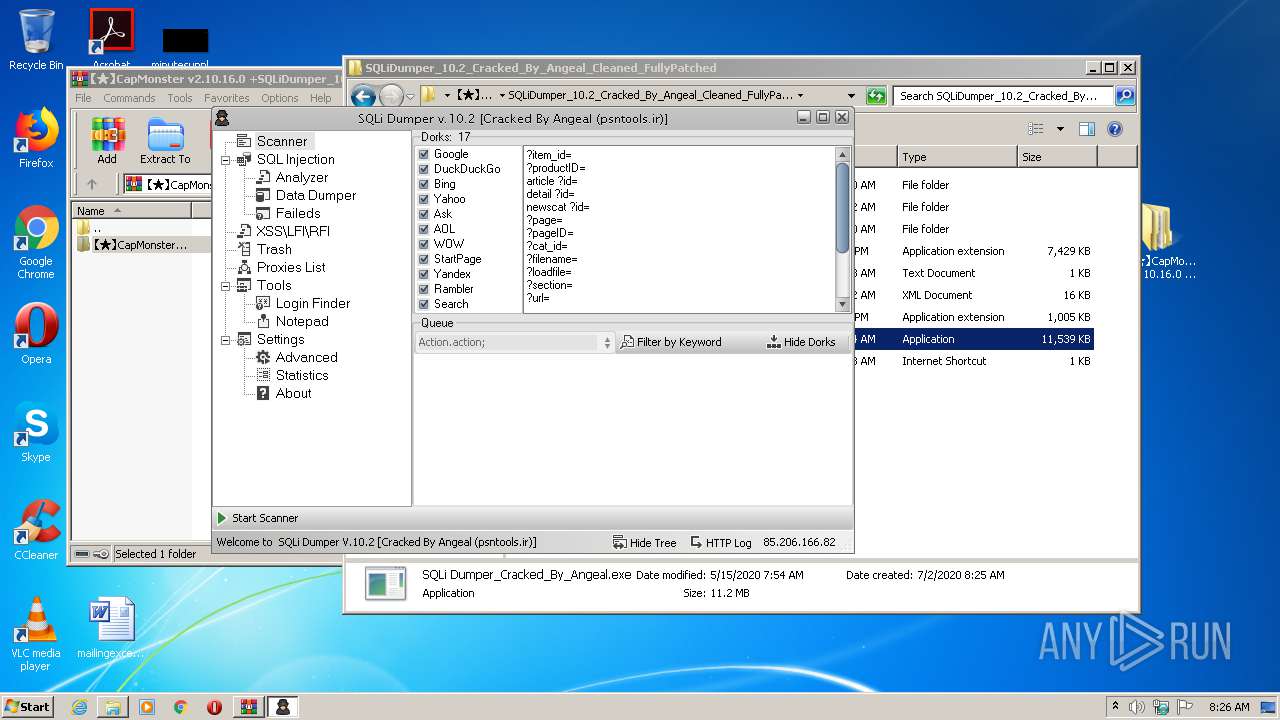The image size is (1280, 720).
Task: Click dorks list scroll down arrow
Action: (x=842, y=304)
